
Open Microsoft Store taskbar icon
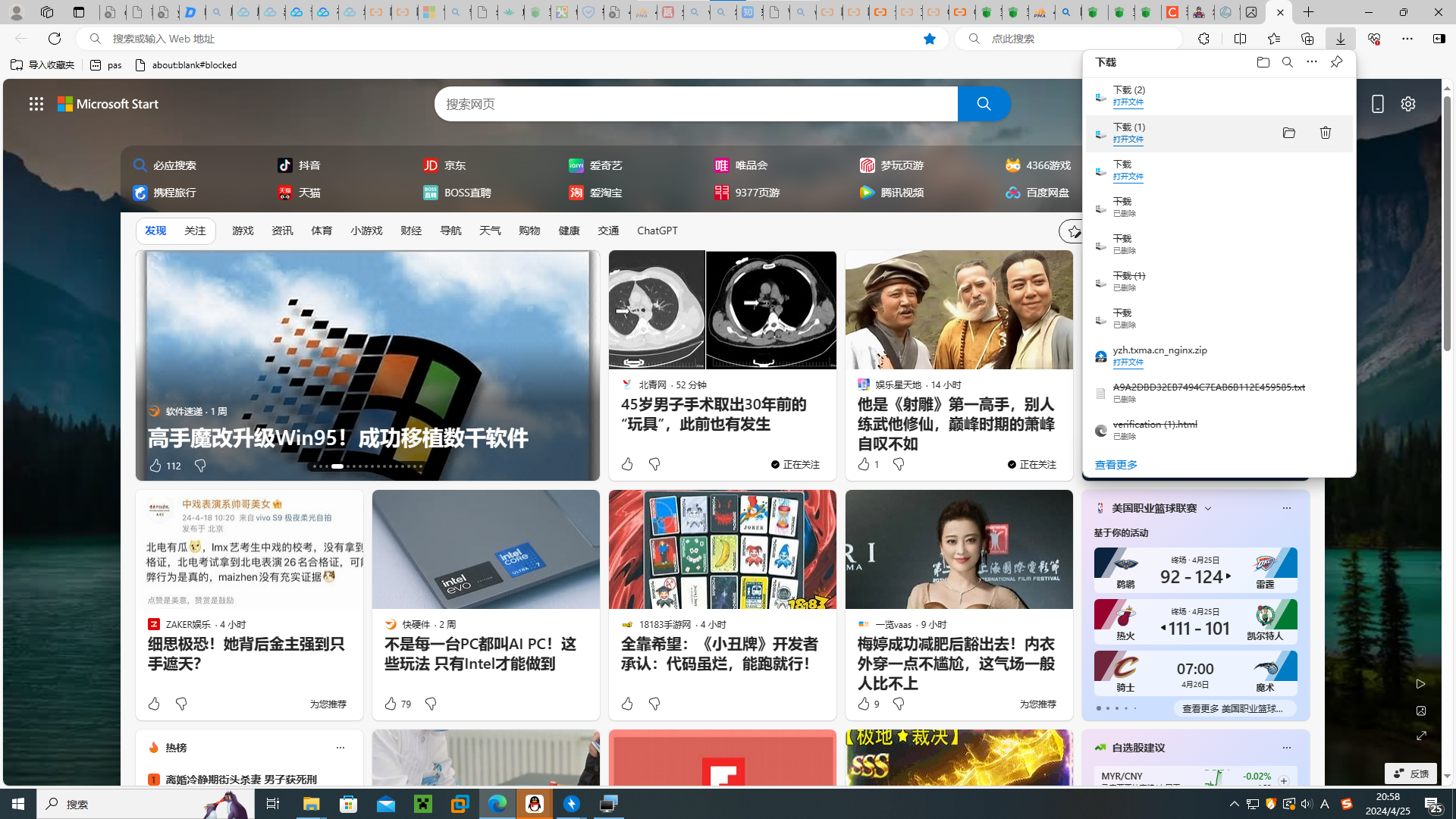[348, 804]
